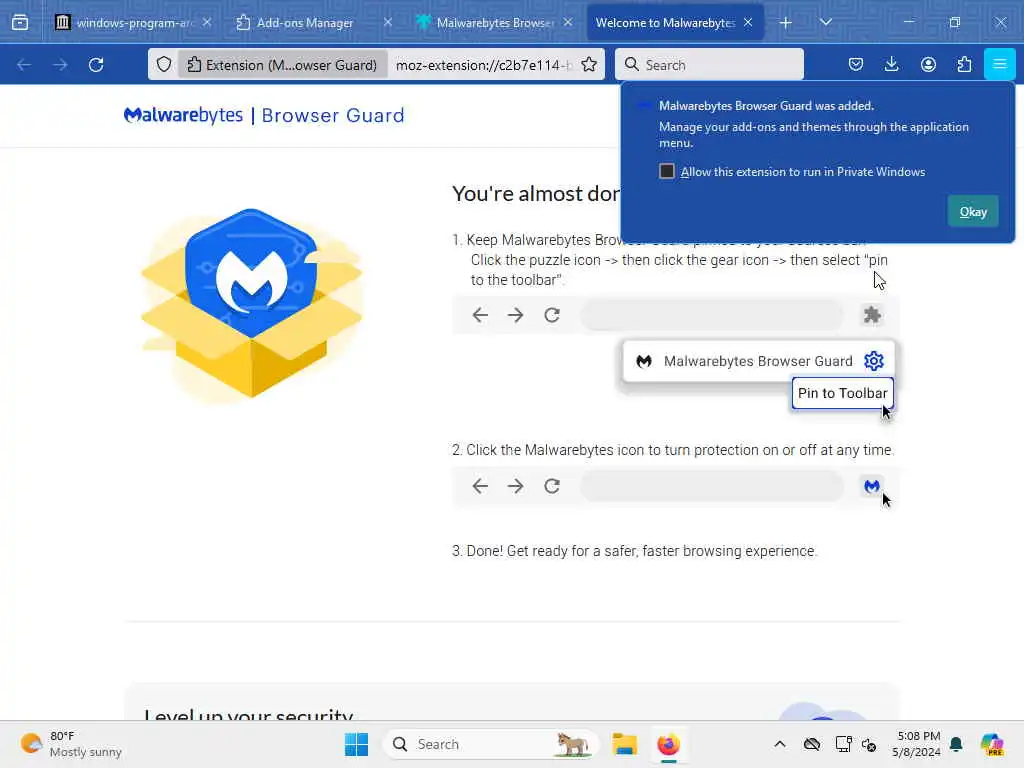
Task: Click the display/network tray icon
Action: 843,744
